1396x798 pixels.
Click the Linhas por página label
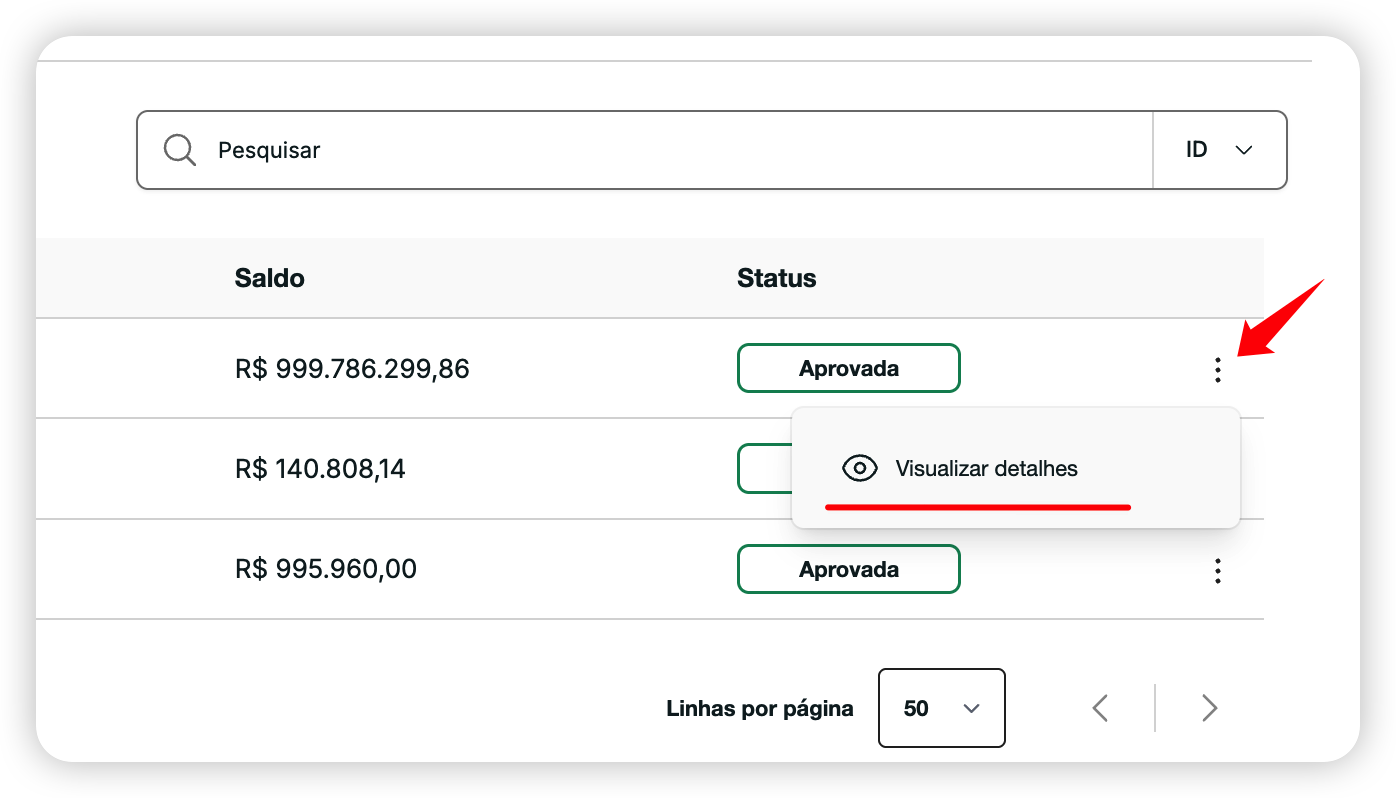point(759,709)
